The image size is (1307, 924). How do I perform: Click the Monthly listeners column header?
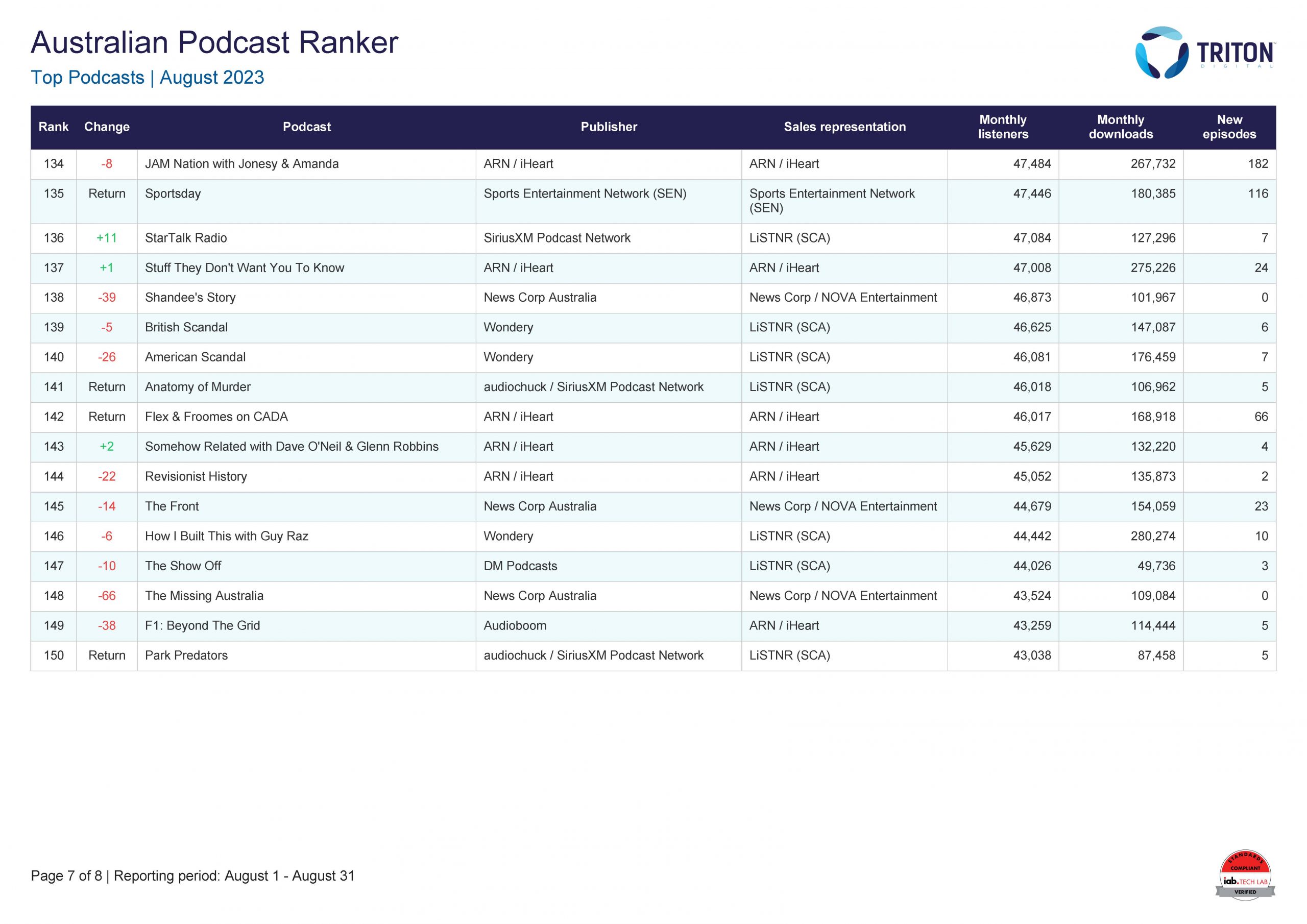[1003, 127]
